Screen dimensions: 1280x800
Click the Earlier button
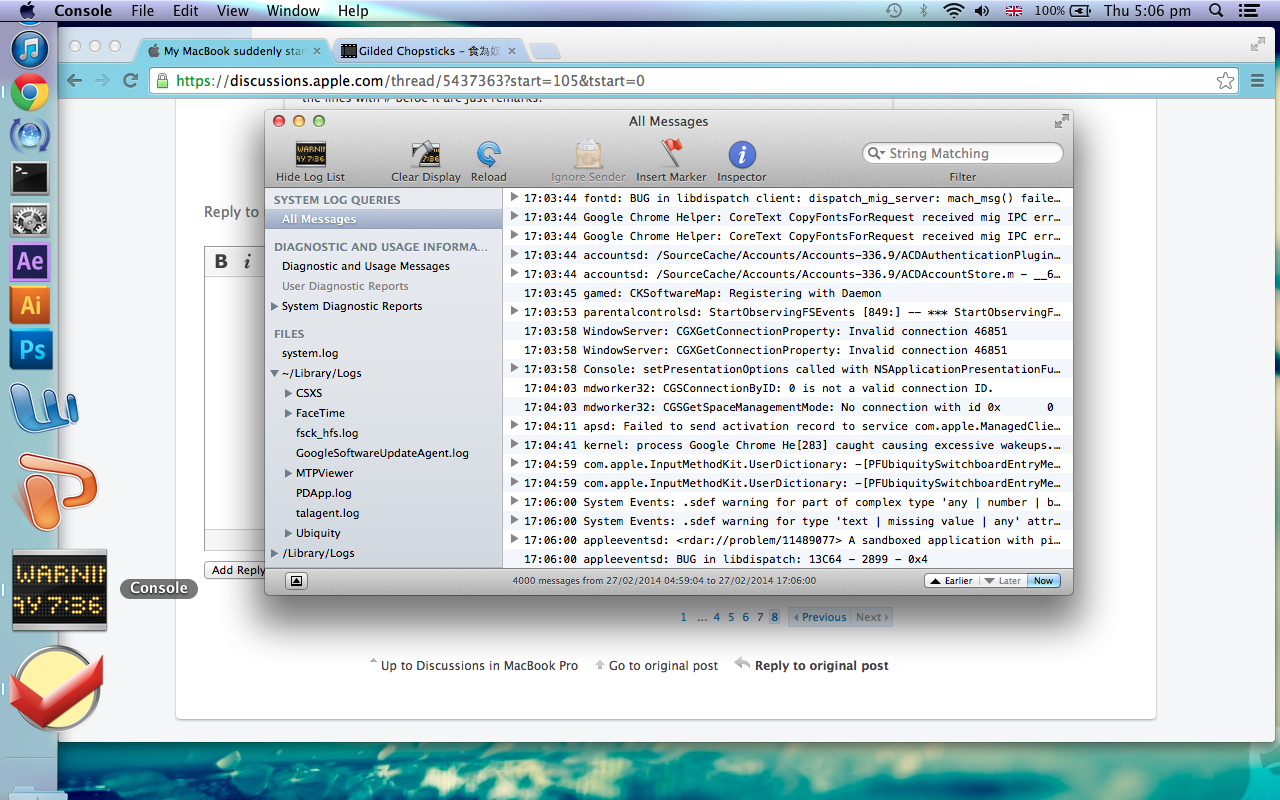(x=951, y=580)
